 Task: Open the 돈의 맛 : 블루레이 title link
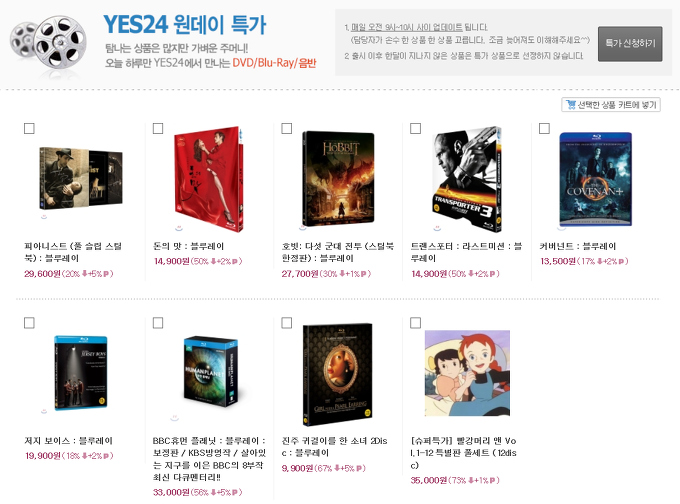pos(189,246)
